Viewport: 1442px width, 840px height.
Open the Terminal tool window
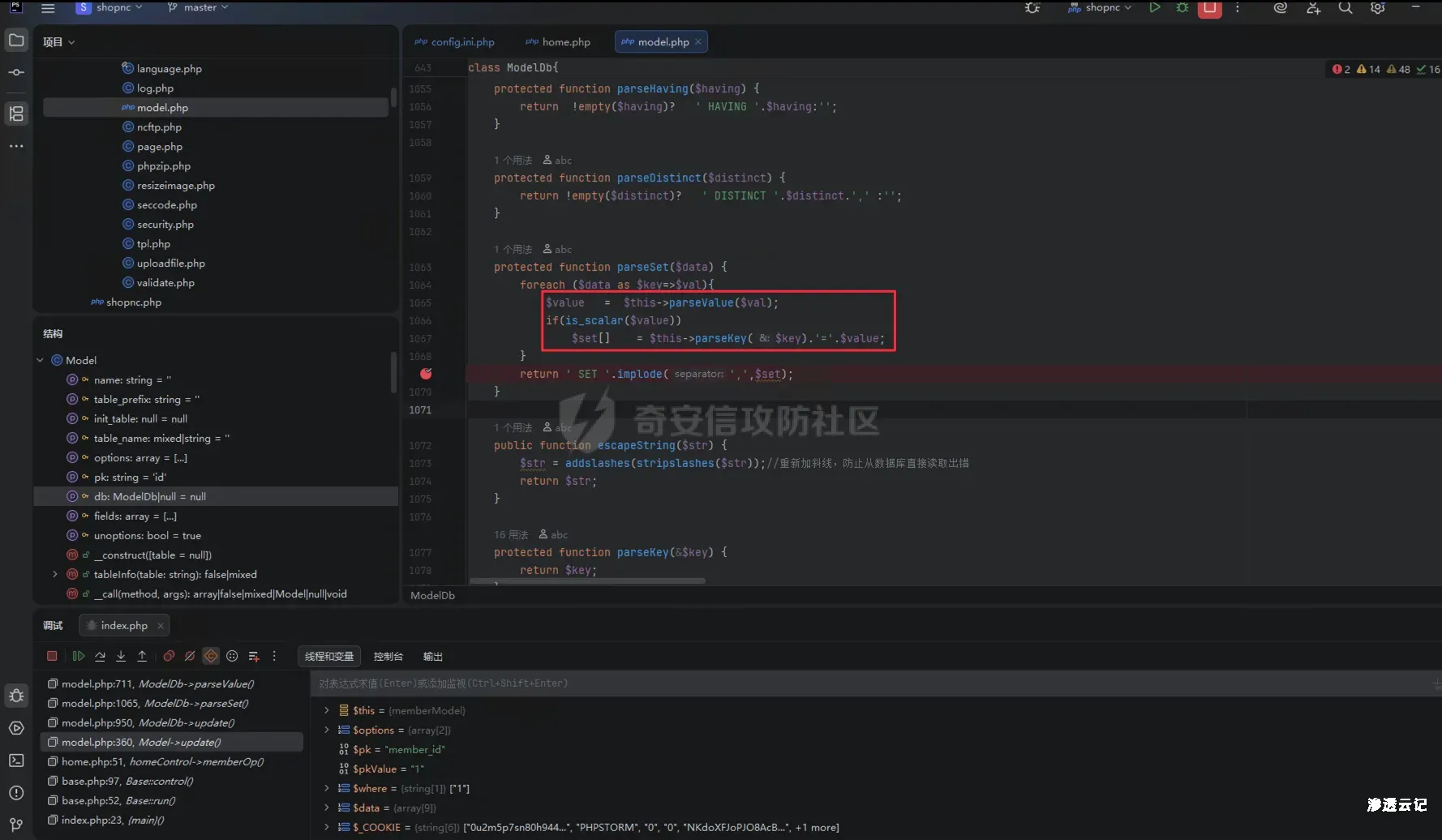click(16, 761)
